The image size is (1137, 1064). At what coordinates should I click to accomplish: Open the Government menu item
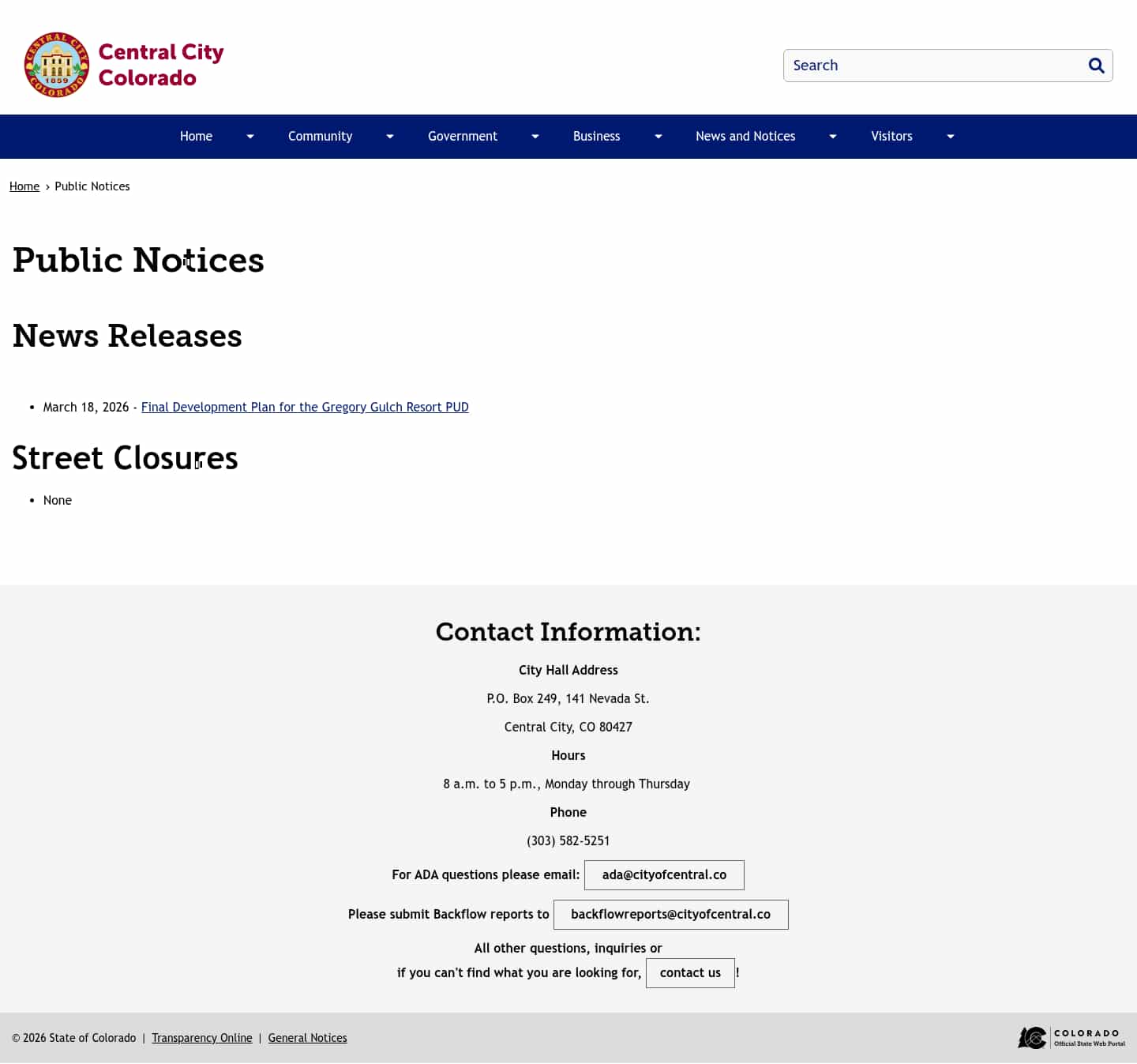(463, 136)
